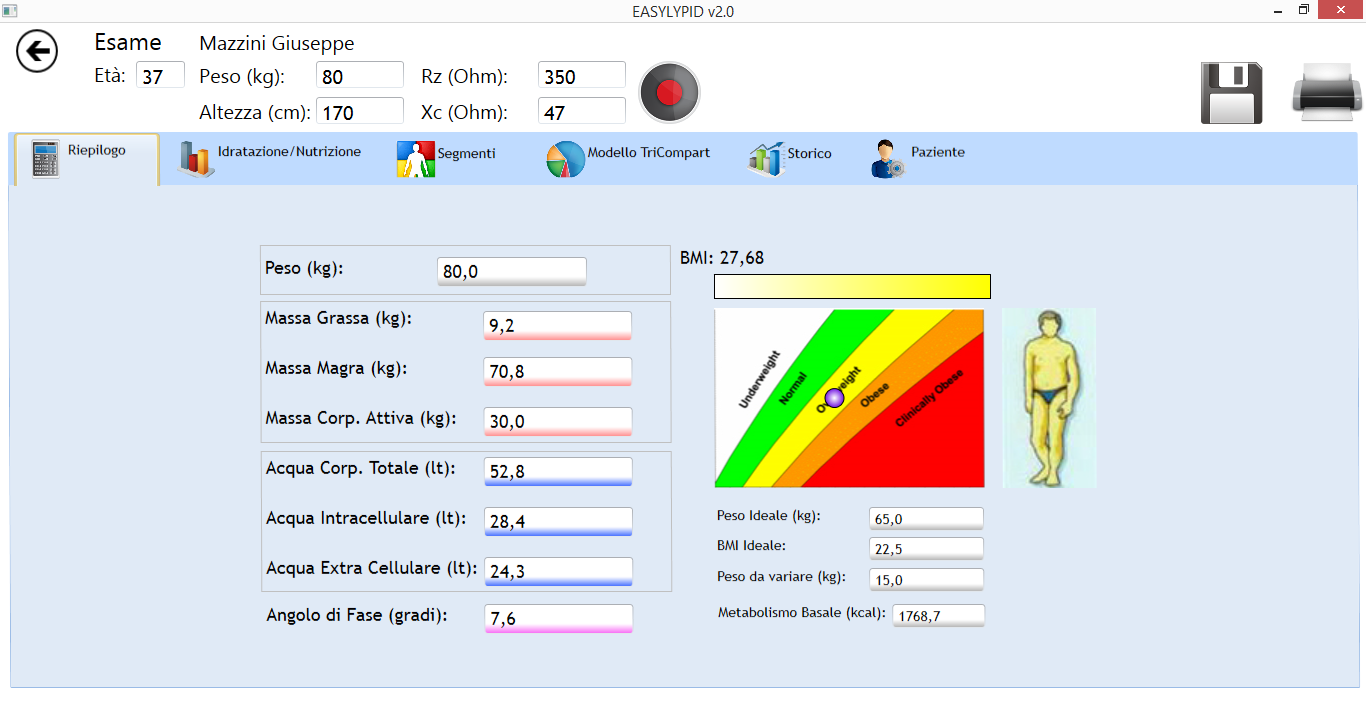Click the application icon in title bar
Screen dimensions: 1366x728
click(x=12, y=10)
